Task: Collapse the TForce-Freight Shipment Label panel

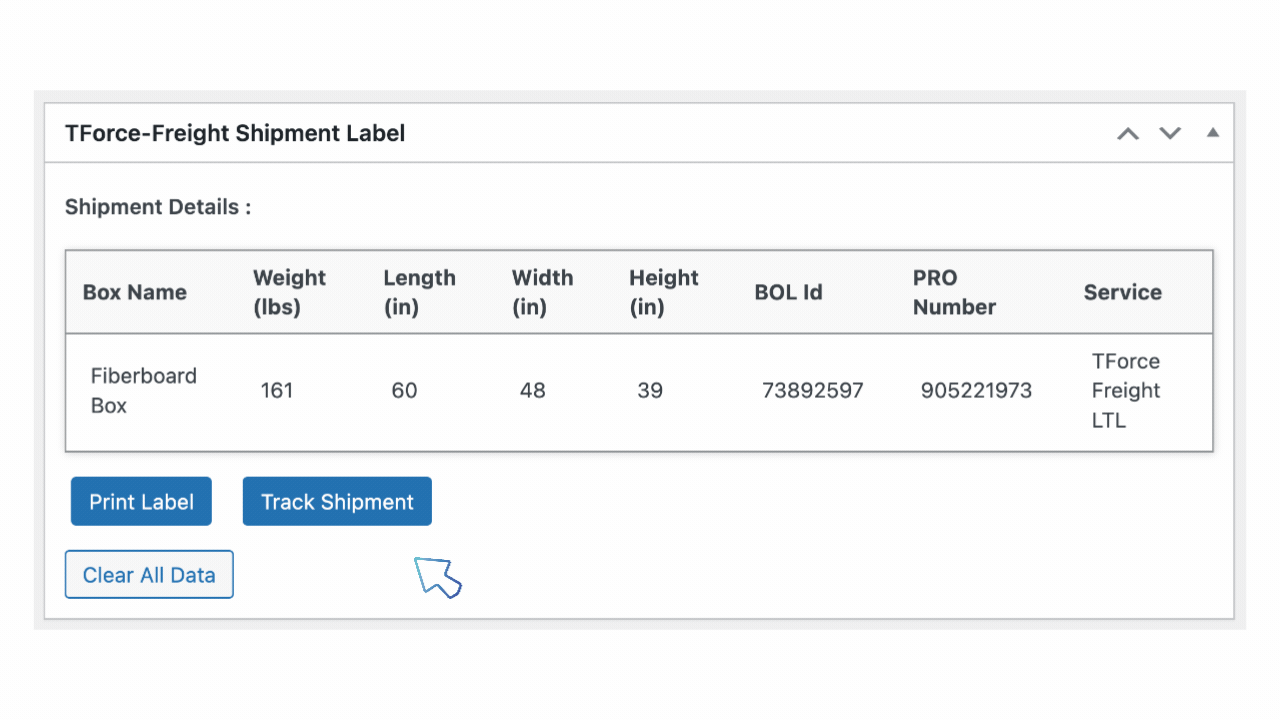Action: pyautogui.click(x=1213, y=133)
